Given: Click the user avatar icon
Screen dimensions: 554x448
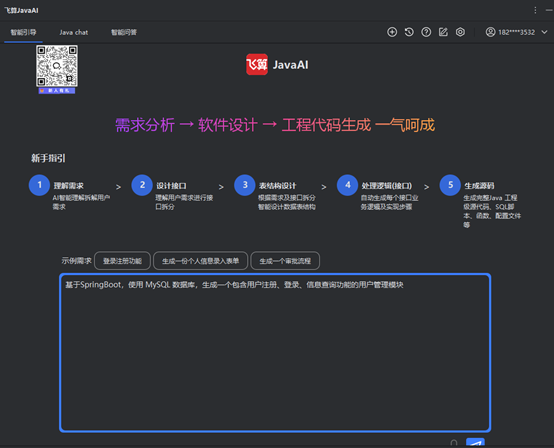Looking at the screenshot, I should point(490,32).
